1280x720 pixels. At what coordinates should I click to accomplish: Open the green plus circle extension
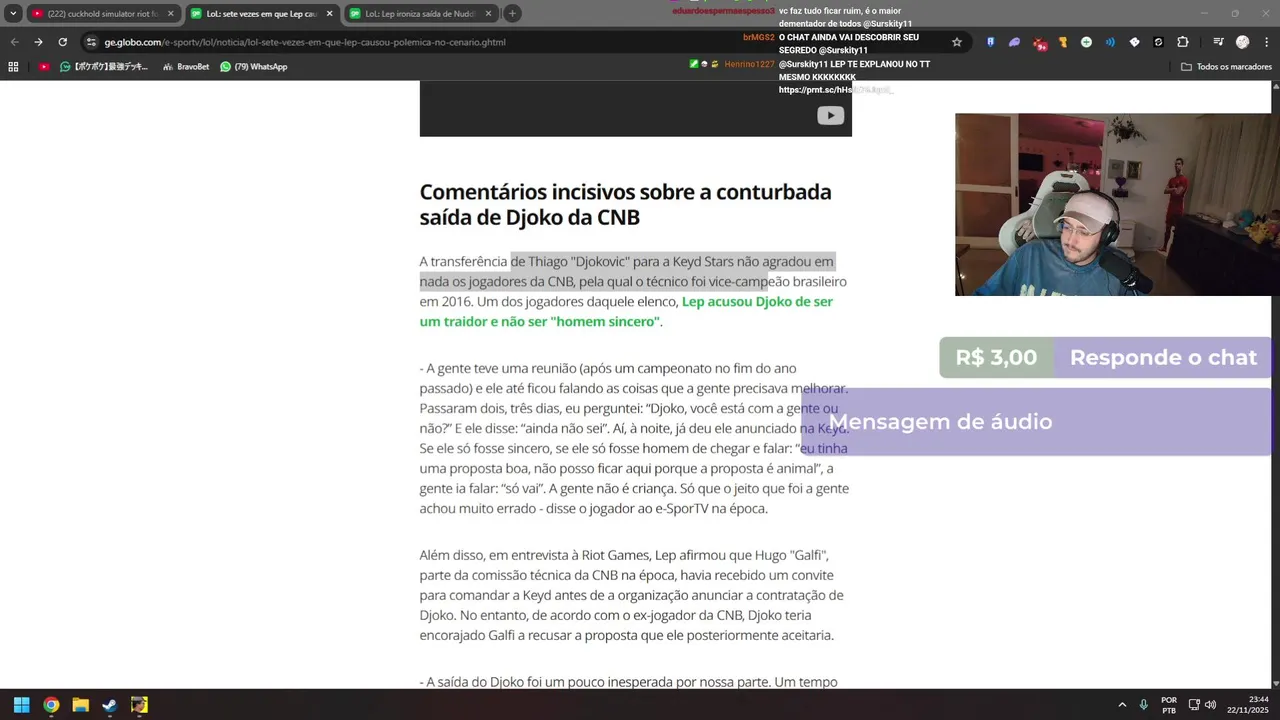click(1086, 42)
